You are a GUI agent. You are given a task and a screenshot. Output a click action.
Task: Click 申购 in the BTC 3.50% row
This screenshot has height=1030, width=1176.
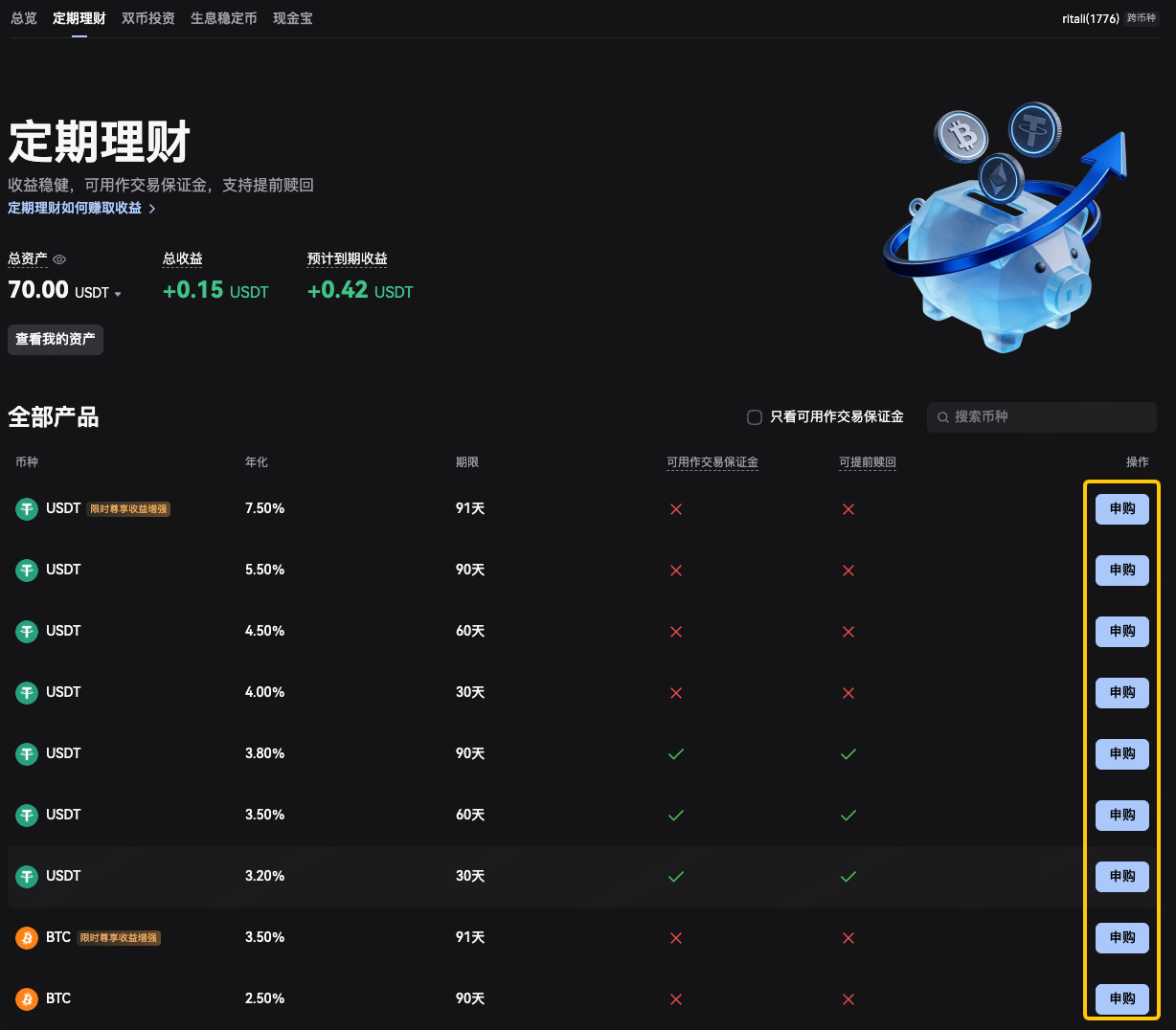coord(1122,938)
